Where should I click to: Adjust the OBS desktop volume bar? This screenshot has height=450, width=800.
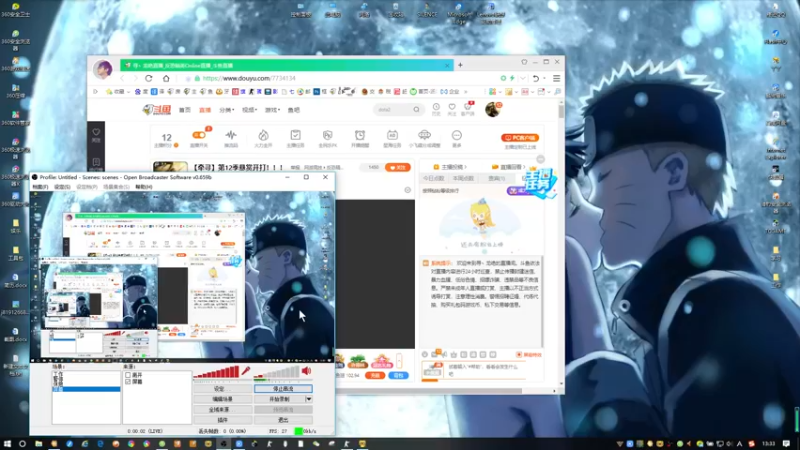(x=277, y=372)
